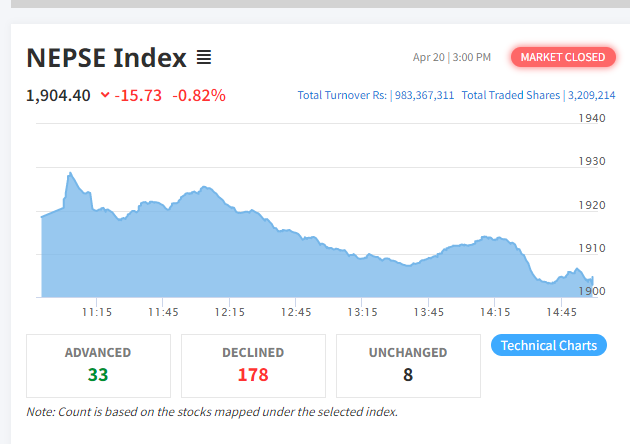This screenshot has height=444, width=630.
Task: Select the DECLINED stocks count box
Action: (x=253, y=365)
